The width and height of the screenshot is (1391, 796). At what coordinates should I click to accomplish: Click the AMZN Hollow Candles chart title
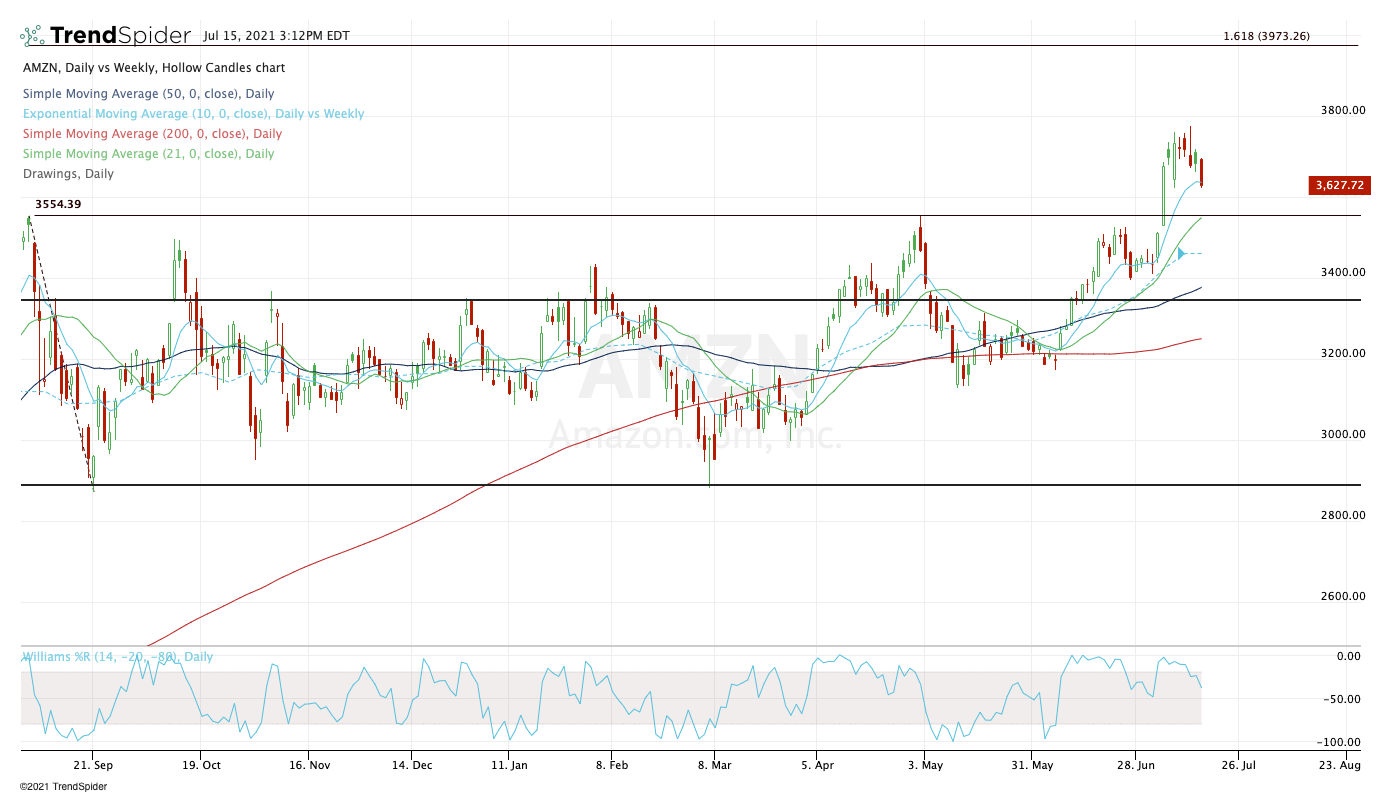click(x=153, y=68)
